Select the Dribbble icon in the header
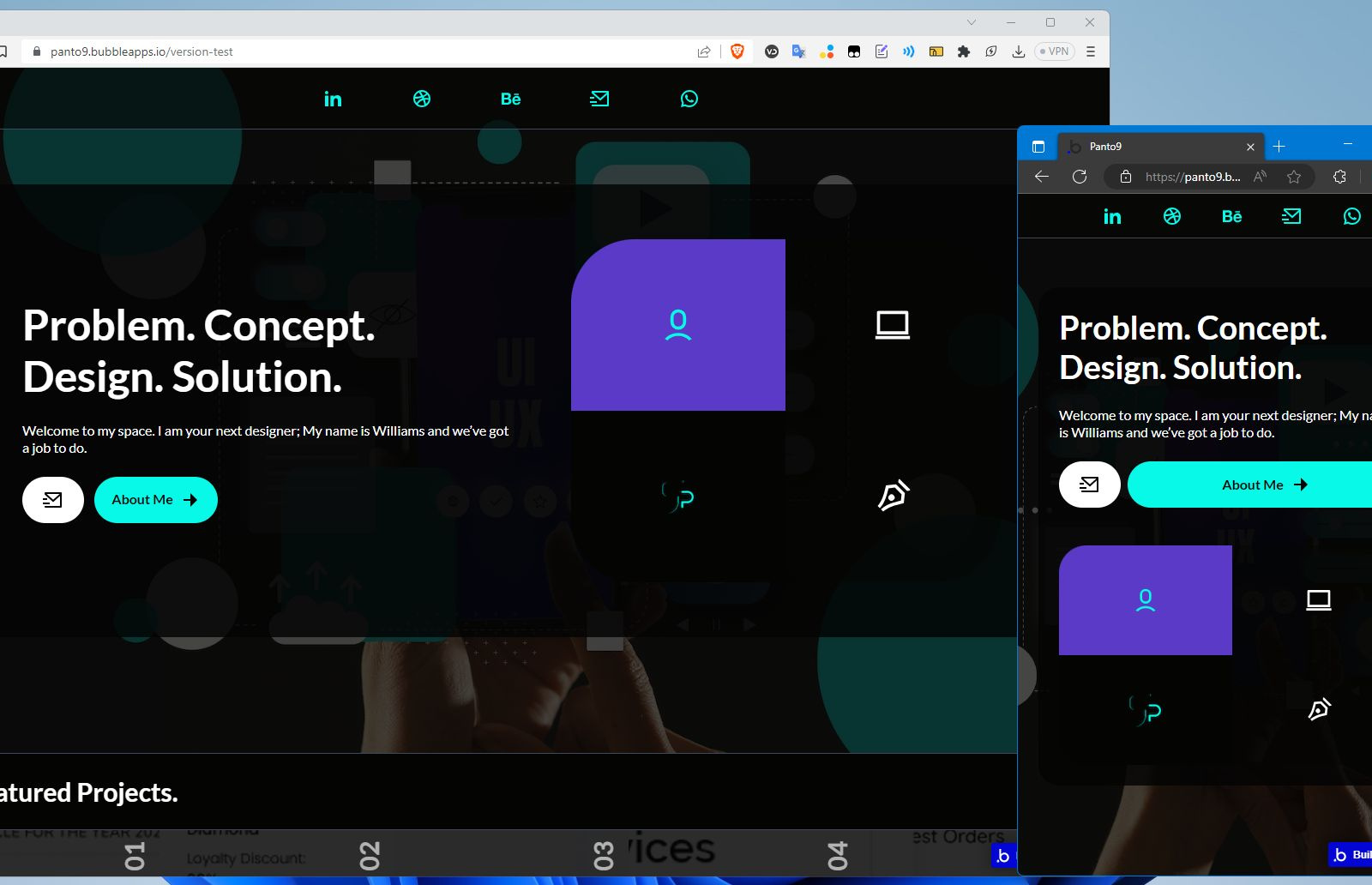This screenshot has height=885, width=1372. (x=422, y=99)
